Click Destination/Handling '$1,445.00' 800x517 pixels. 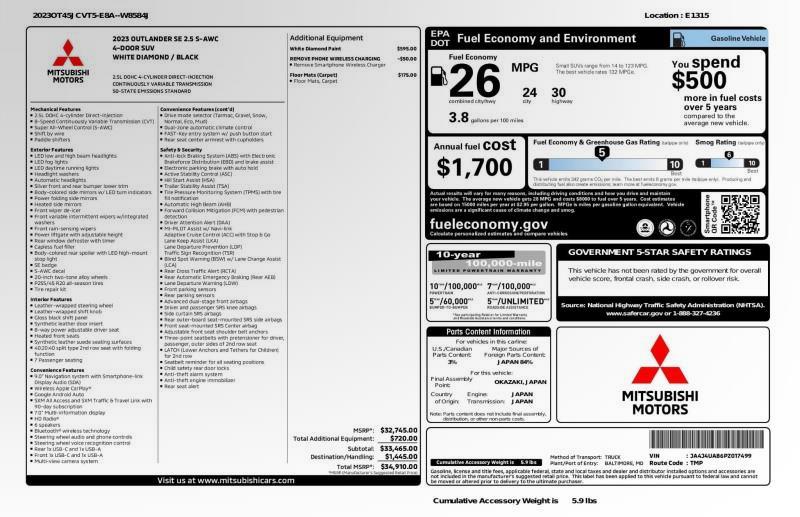(401, 457)
